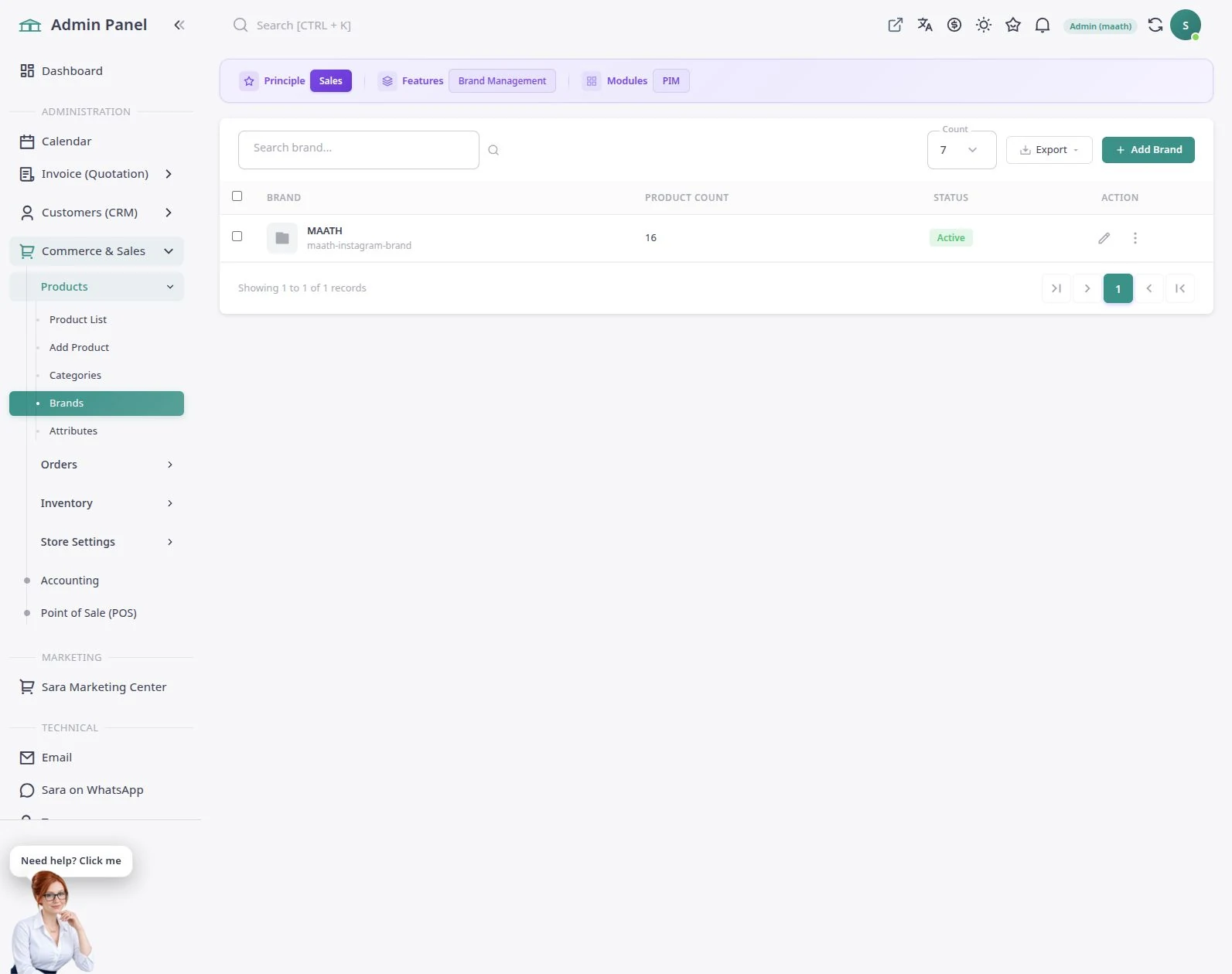Open the user avatar S menu

[x=1186, y=26]
